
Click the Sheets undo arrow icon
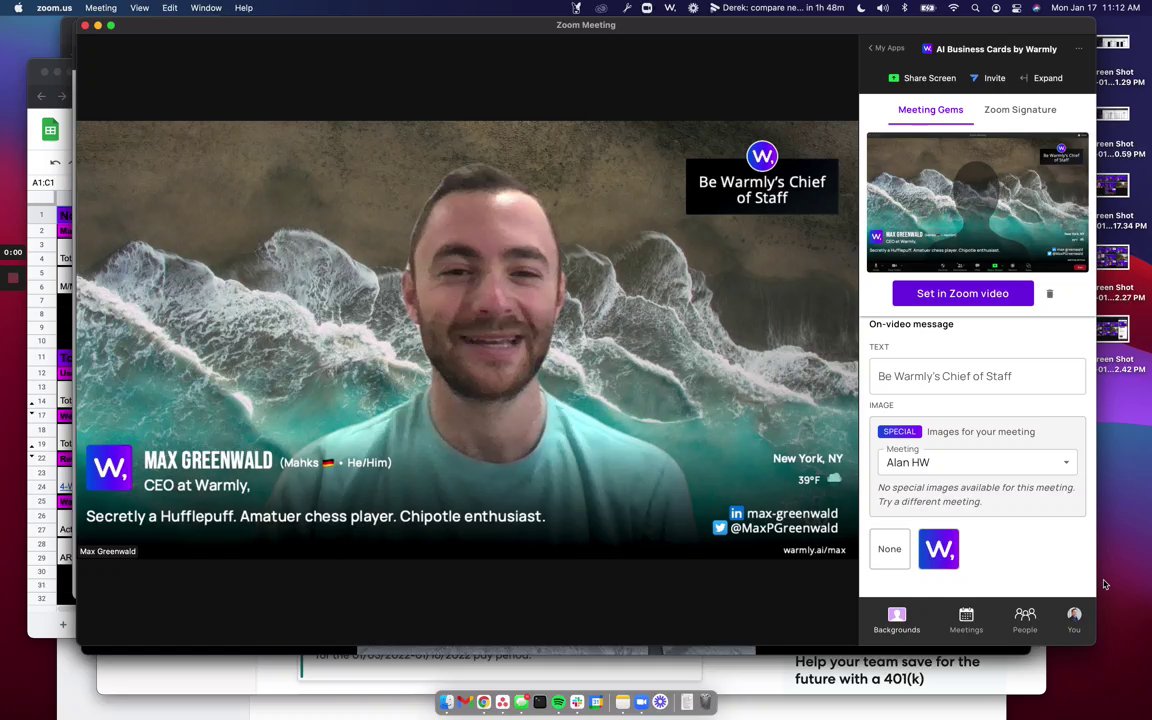55,162
